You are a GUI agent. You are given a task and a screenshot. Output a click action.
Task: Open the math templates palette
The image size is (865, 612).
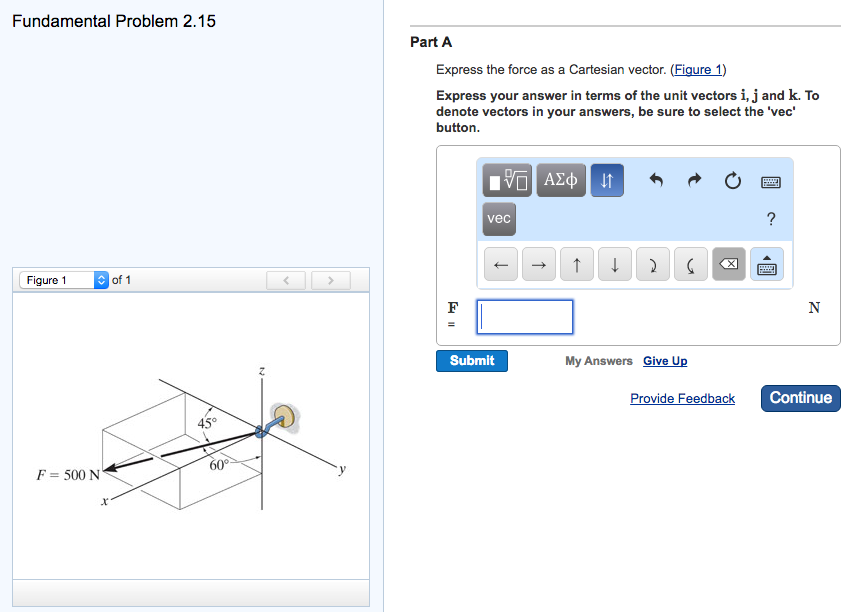pyautogui.click(x=508, y=180)
